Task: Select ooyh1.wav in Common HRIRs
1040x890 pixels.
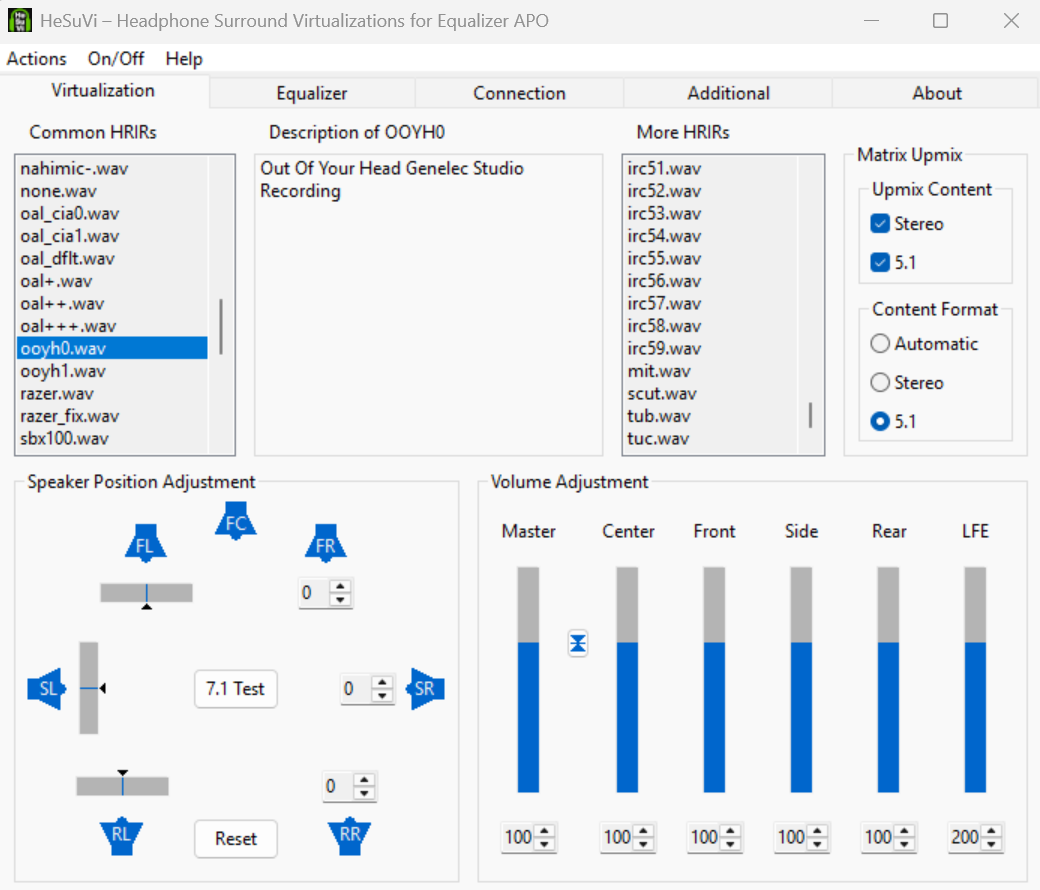Action: click(112, 371)
